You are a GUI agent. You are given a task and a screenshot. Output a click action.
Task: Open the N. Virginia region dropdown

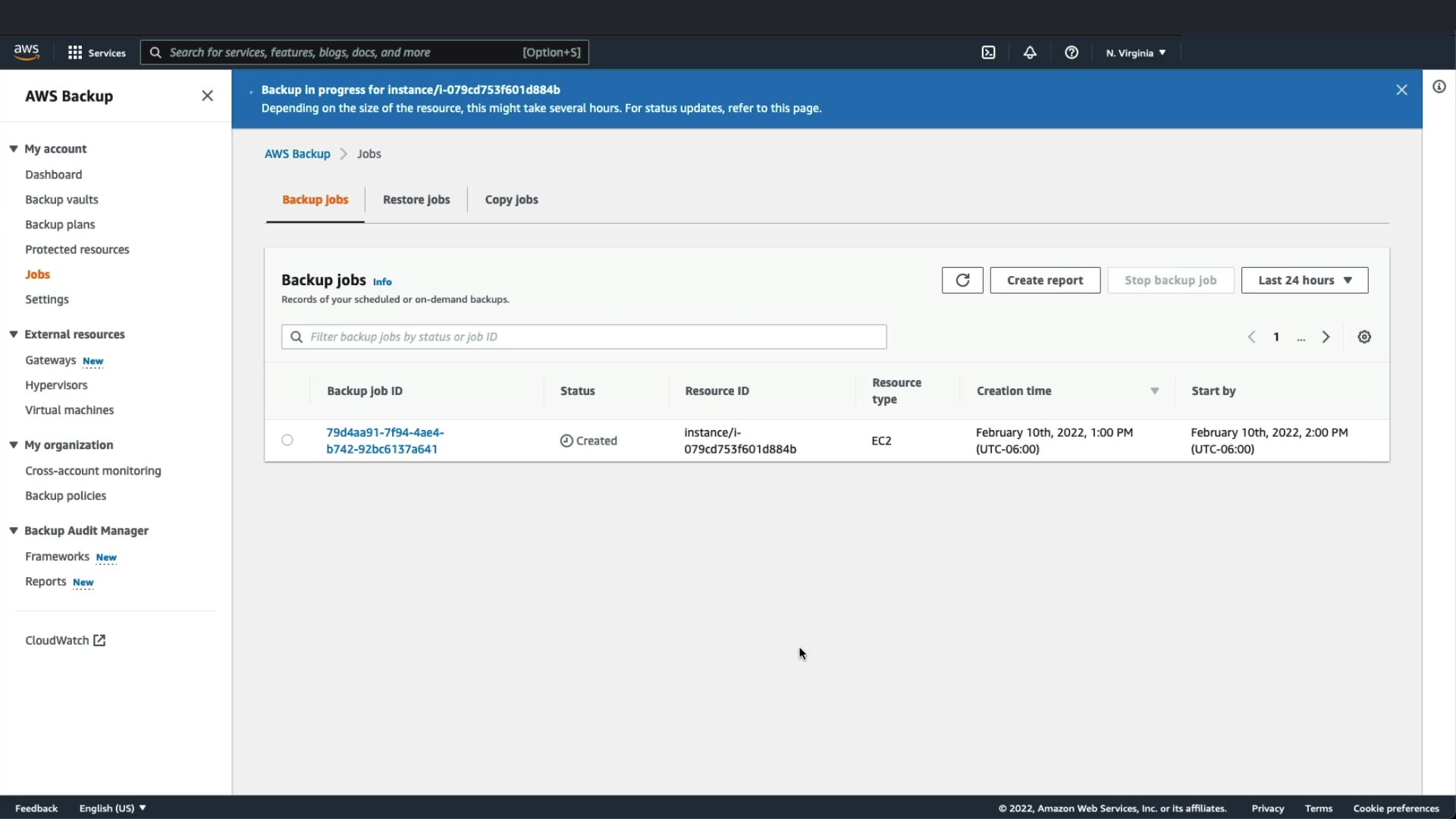pos(1135,52)
